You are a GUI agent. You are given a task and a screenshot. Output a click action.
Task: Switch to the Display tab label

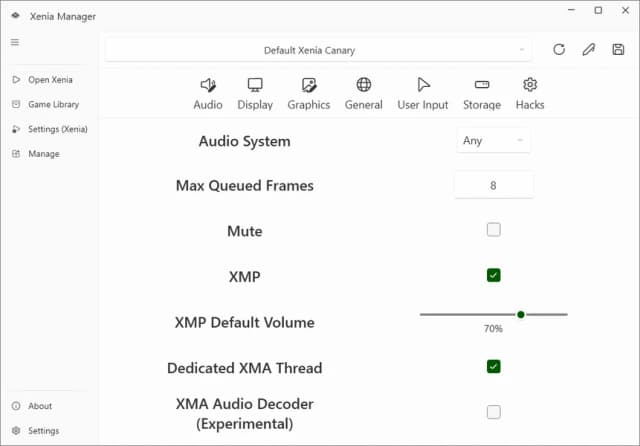[255, 105]
